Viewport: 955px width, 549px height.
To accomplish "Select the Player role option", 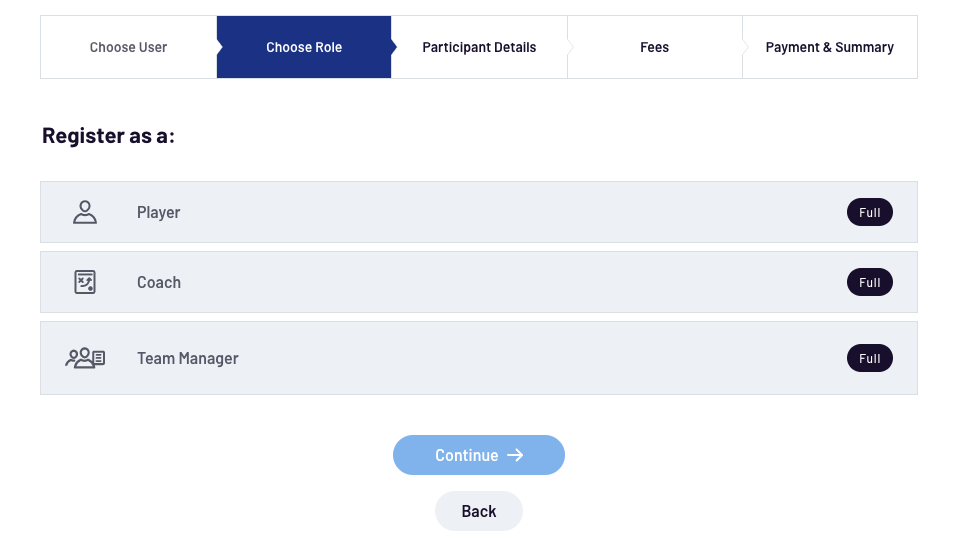I will (479, 212).
